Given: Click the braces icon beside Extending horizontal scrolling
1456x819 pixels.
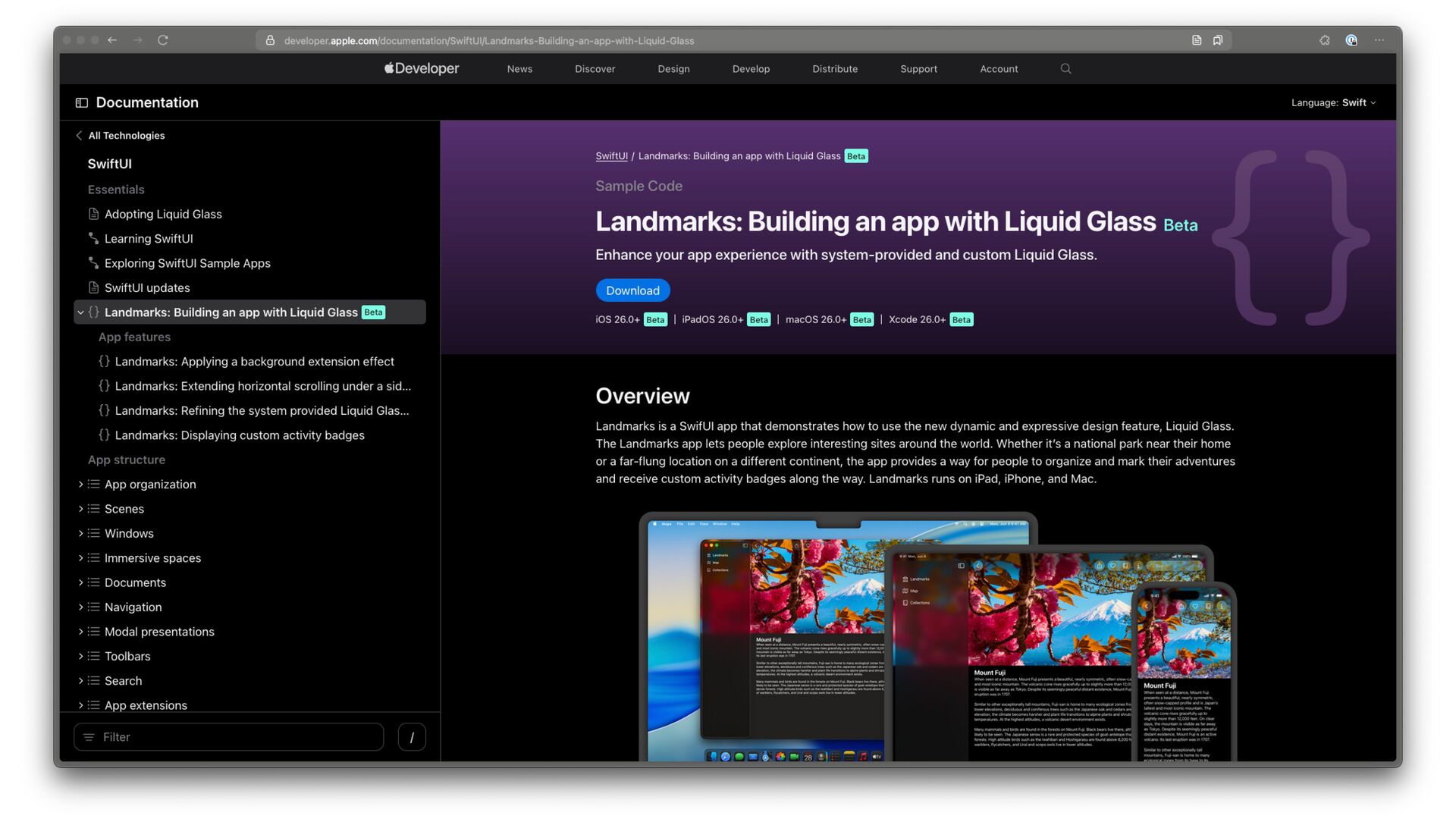Looking at the screenshot, I should pos(104,385).
